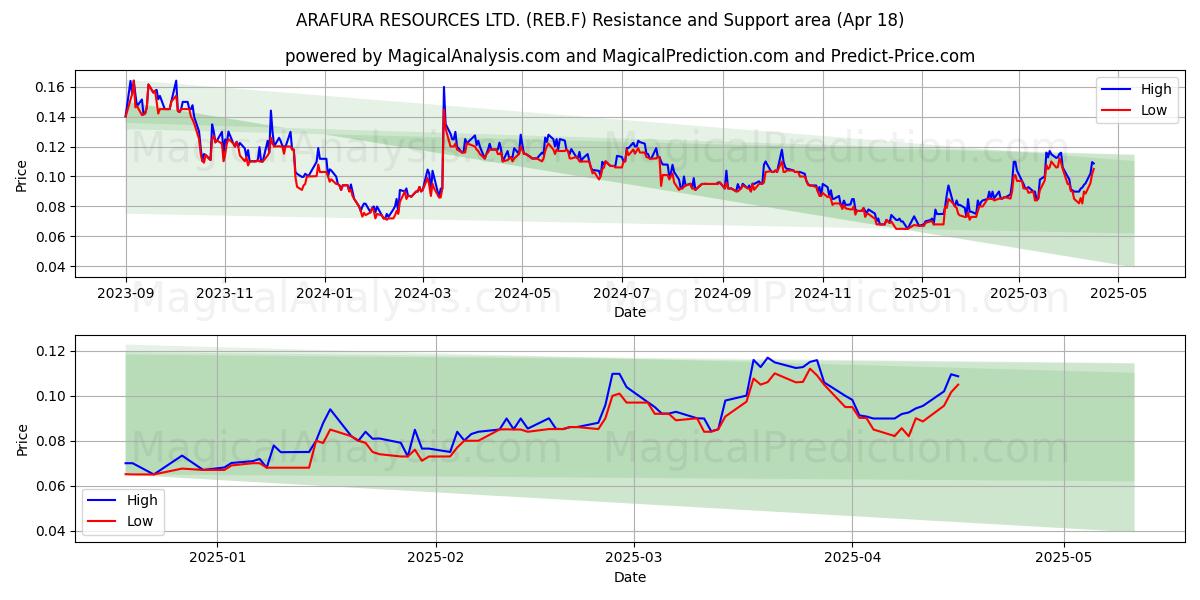
Task: Click 'Low' in bottom chart legend
Action: point(139,521)
